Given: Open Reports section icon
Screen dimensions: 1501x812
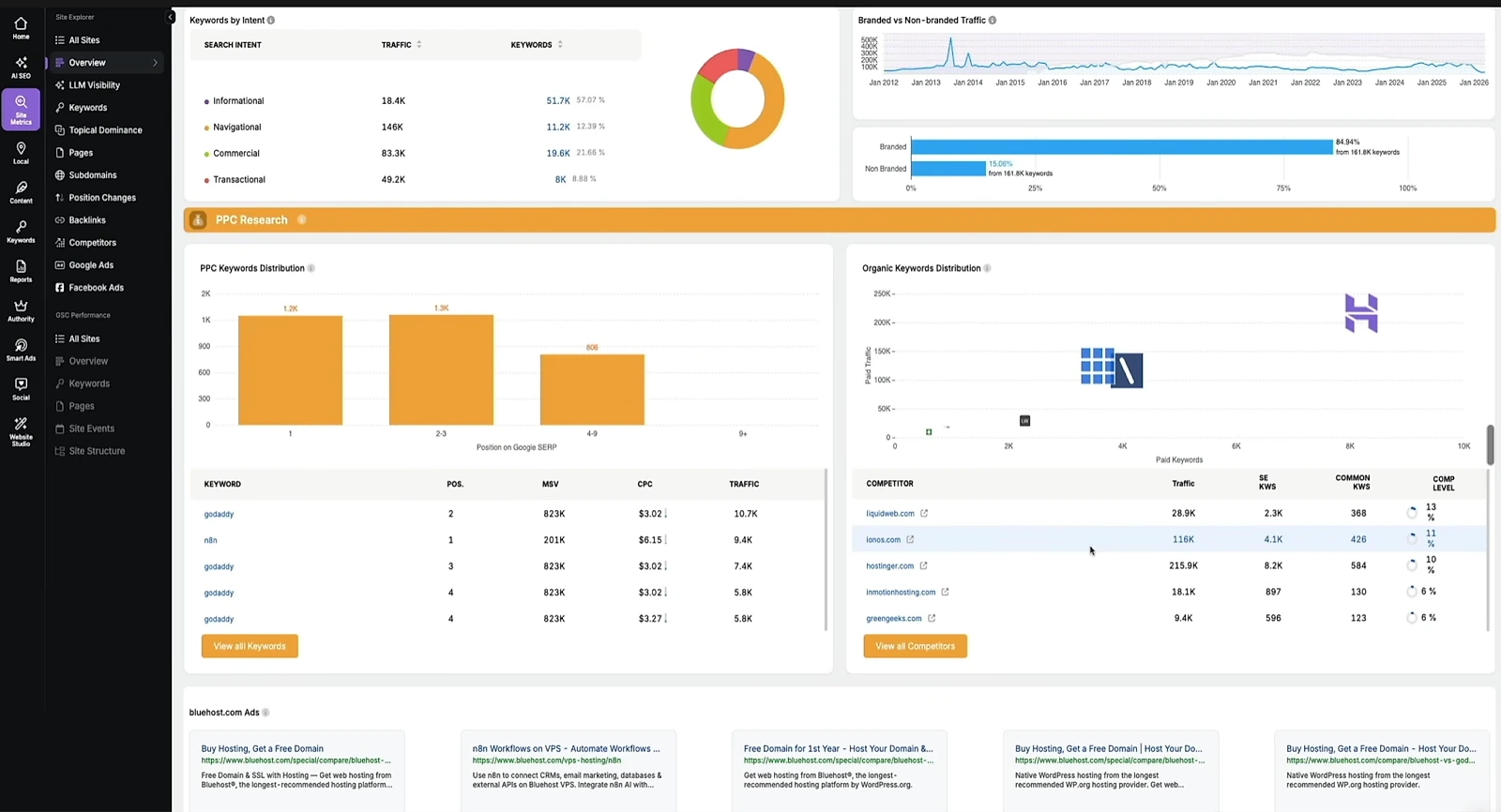Looking at the screenshot, I should coord(21,271).
